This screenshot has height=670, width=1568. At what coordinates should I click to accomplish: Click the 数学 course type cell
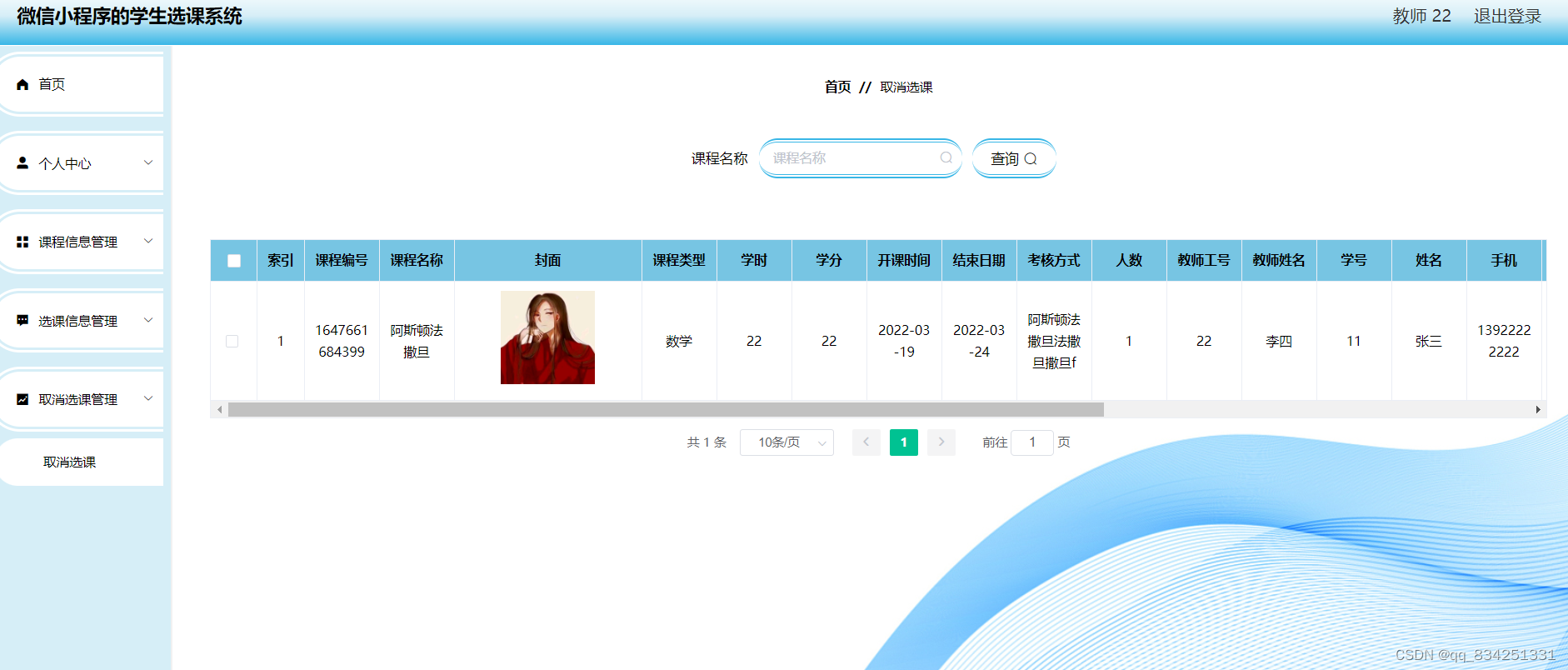pos(679,341)
